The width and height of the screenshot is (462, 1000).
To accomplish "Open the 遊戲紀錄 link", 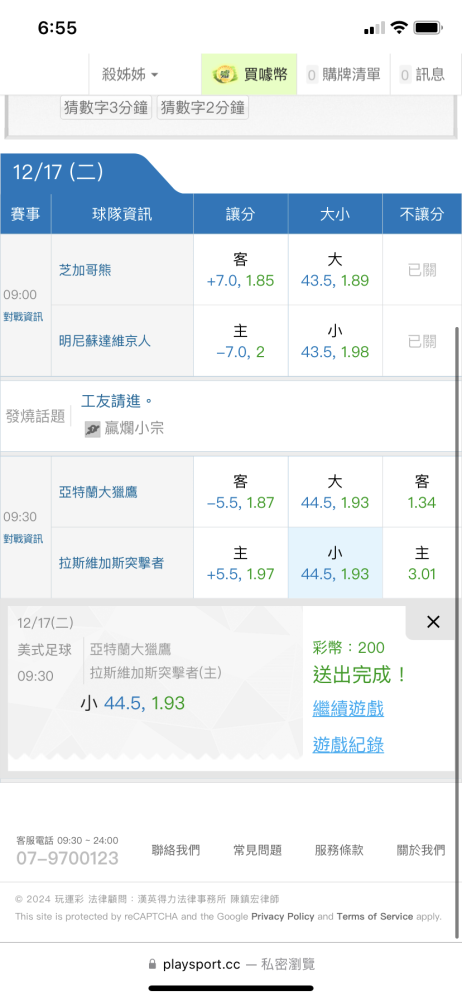I will pyautogui.click(x=348, y=744).
